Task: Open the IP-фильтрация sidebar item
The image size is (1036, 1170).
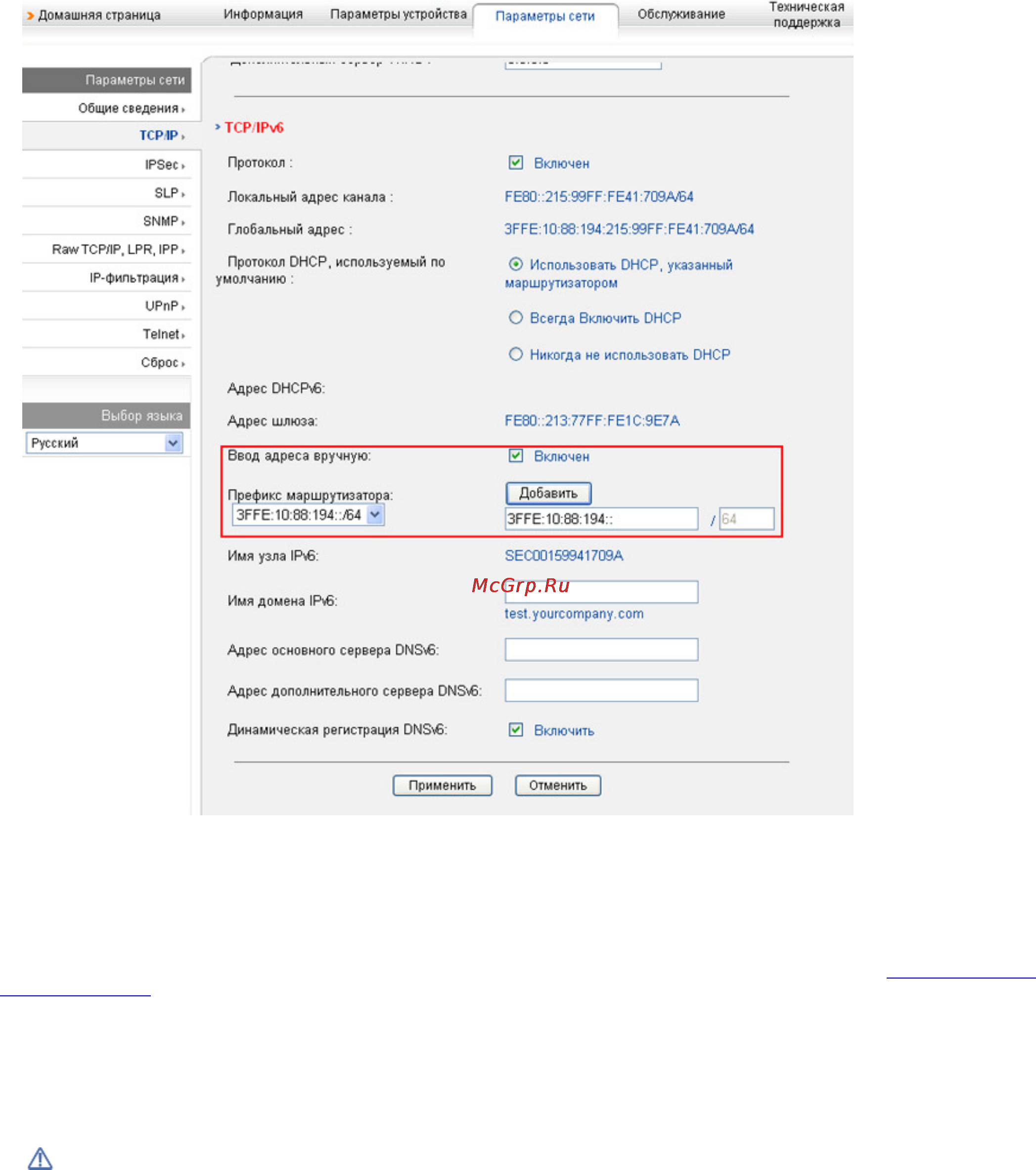Action: click(x=136, y=278)
